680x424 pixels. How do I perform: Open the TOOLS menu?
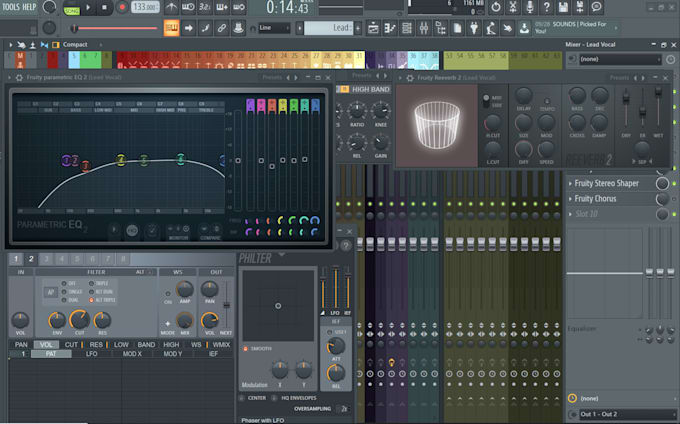12,7
